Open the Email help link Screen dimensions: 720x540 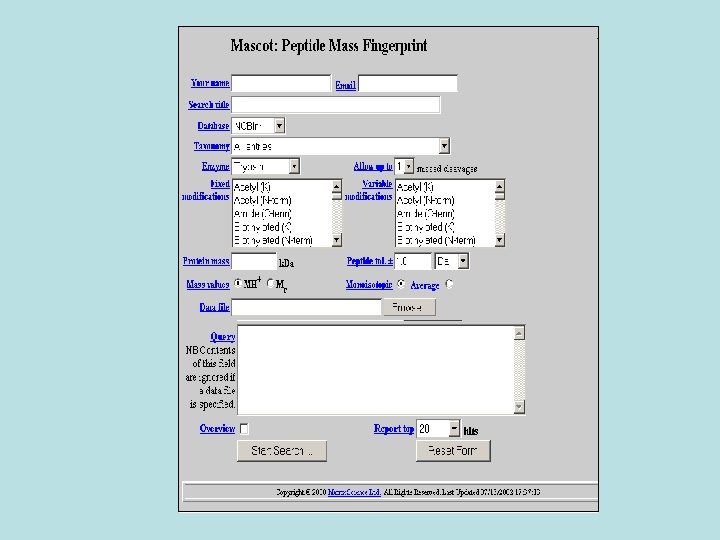click(345, 85)
